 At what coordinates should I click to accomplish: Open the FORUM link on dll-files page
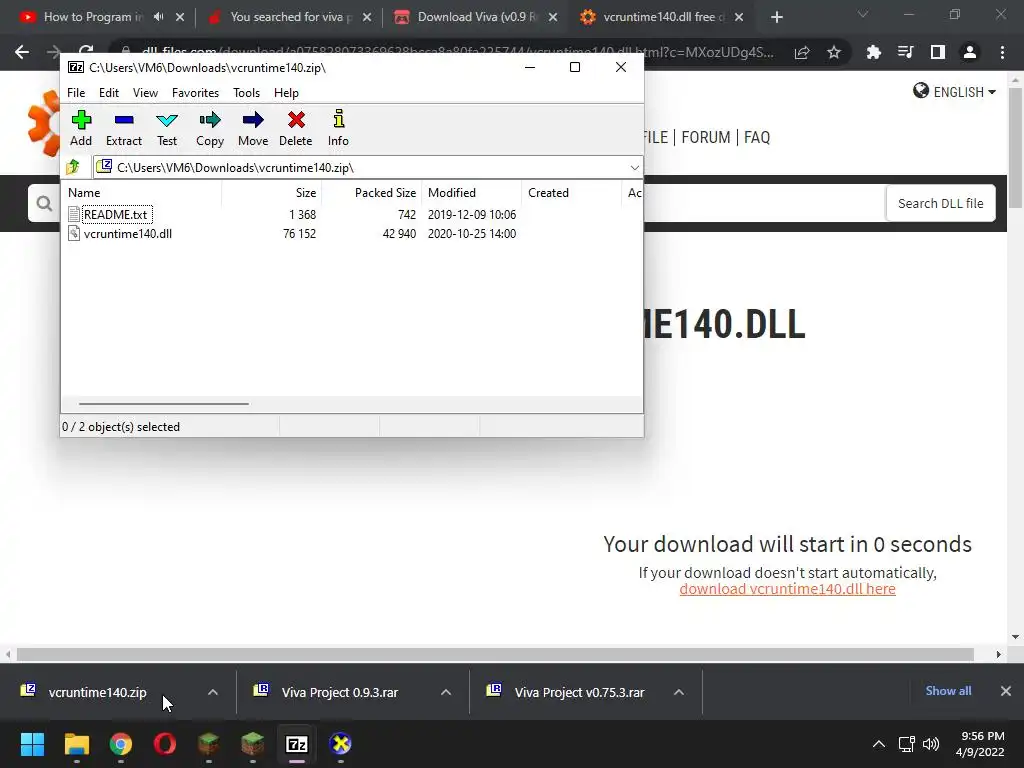[x=706, y=137]
